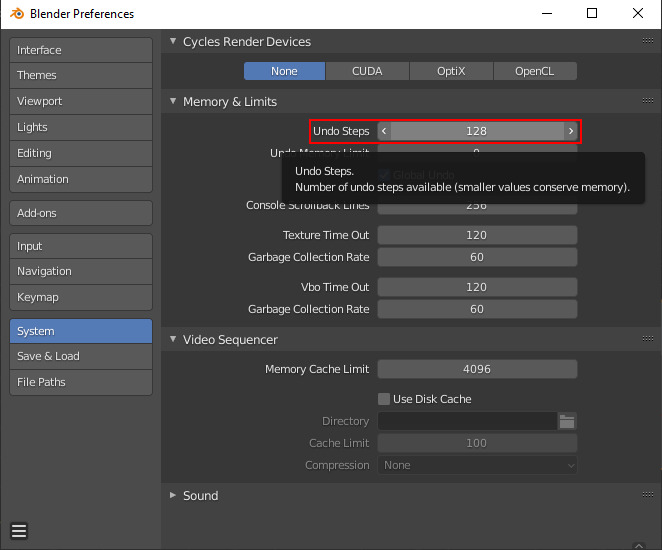Image resolution: width=662 pixels, height=550 pixels.
Task: Open the hamburger preferences menu
Action: pyautogui.click(x=19, y=531)
